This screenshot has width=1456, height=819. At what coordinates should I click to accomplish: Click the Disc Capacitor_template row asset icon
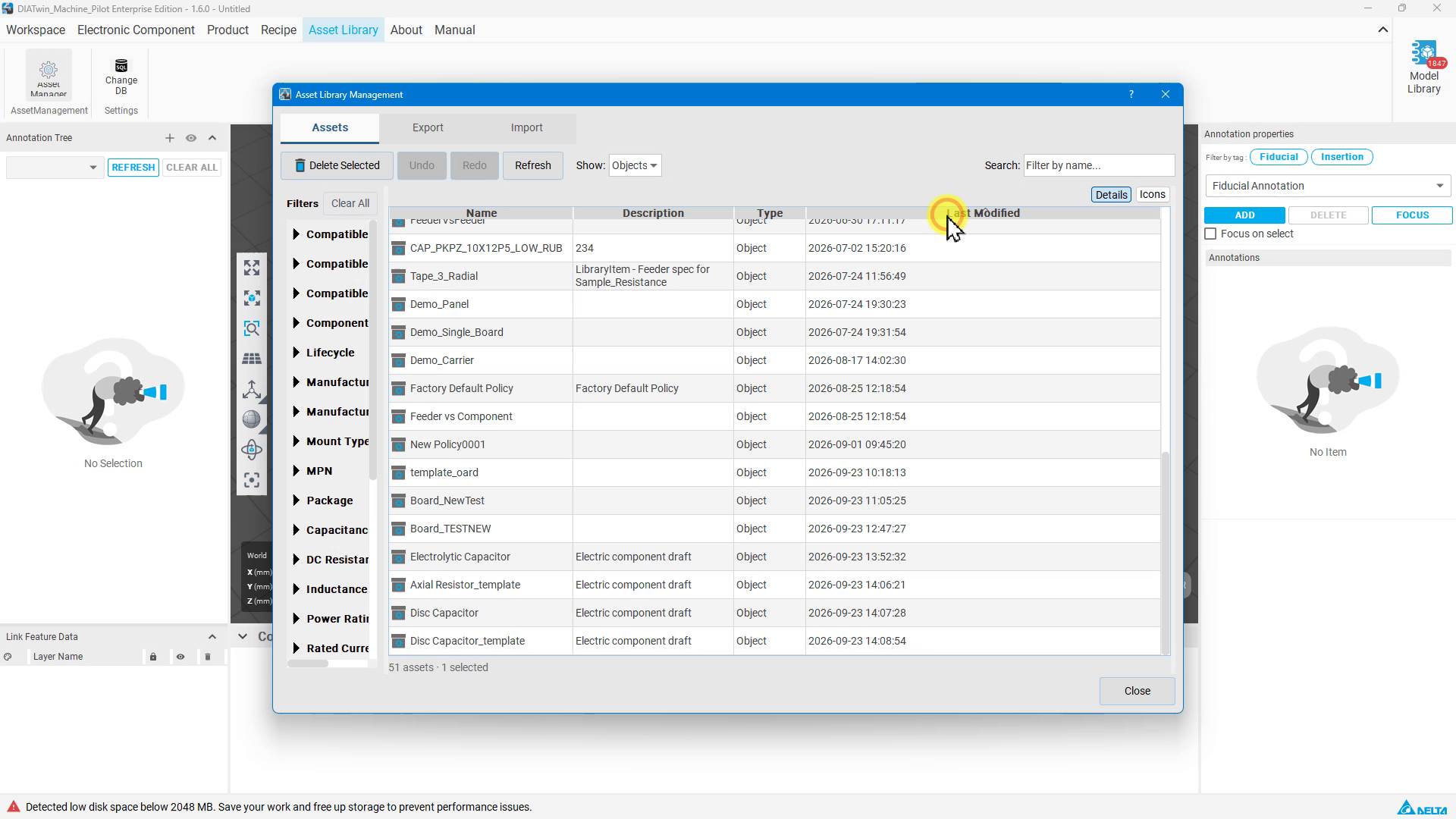(398, 642)
